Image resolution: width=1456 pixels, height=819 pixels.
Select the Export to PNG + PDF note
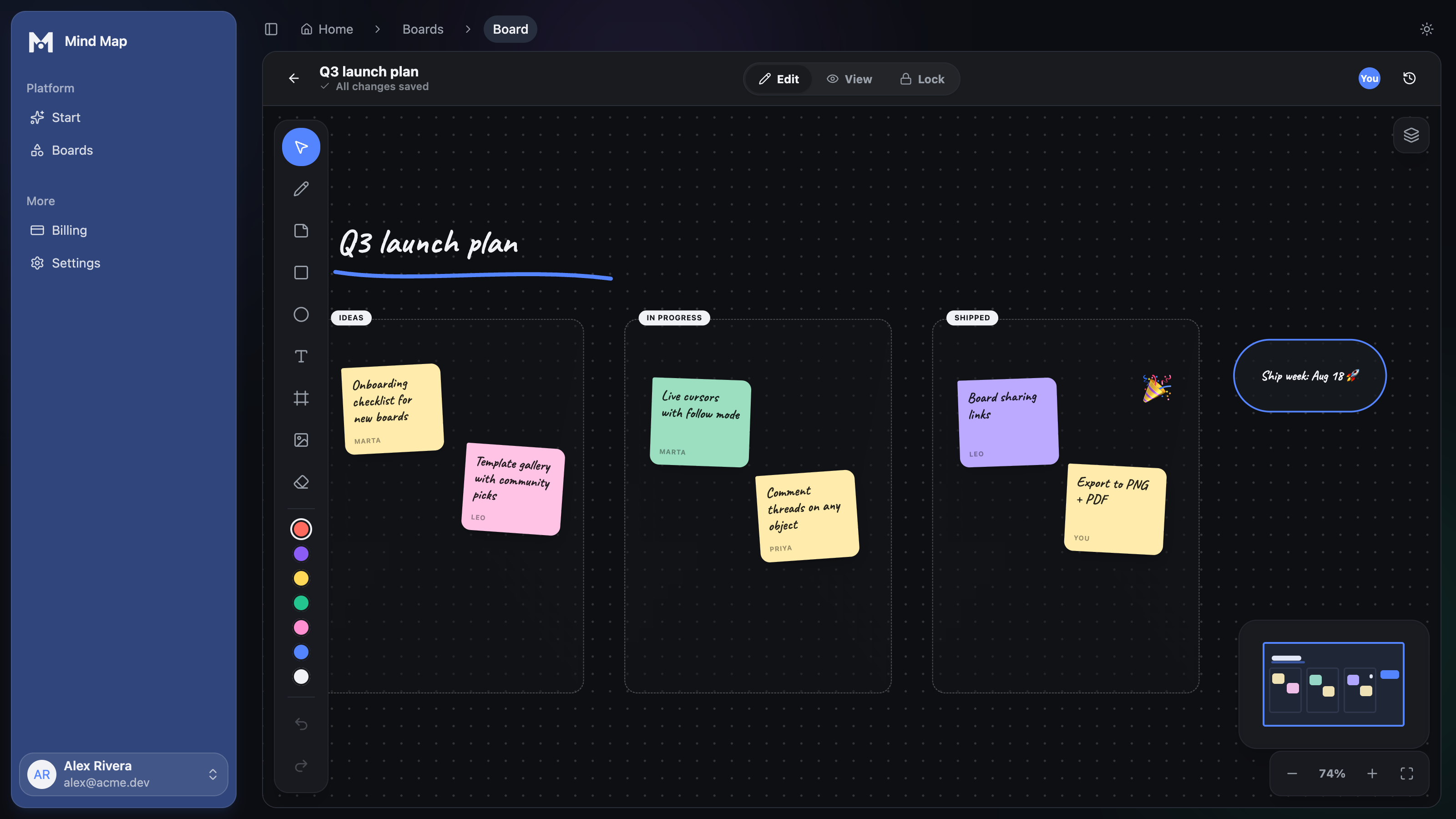1115,509
